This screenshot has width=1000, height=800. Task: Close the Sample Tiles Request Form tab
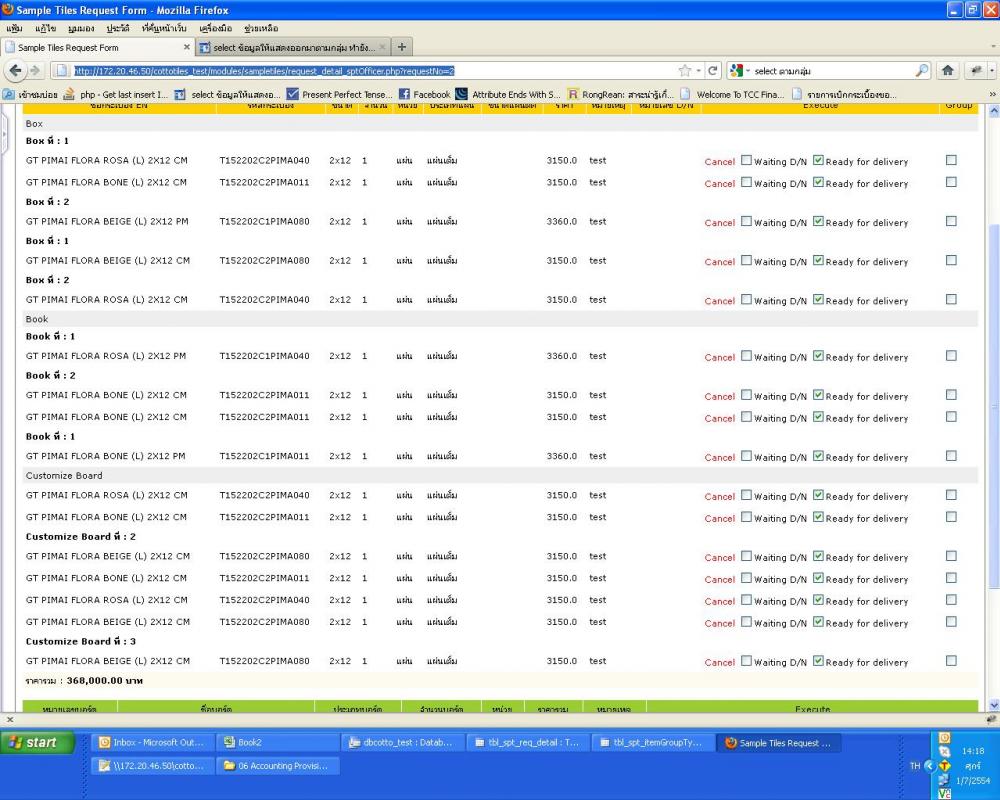pyautogui.click(x=186, y=47)
